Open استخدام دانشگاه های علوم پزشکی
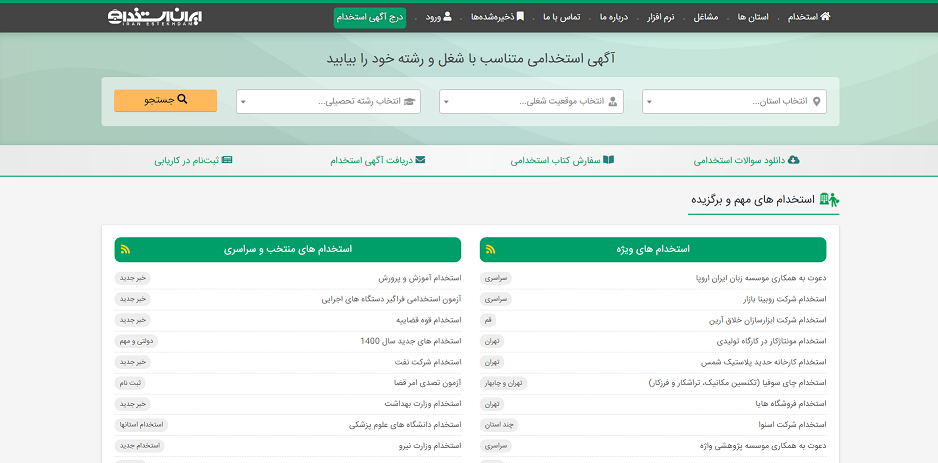Image resolution: width=938 pixels, height=463 pixels. tap(405, 425)
